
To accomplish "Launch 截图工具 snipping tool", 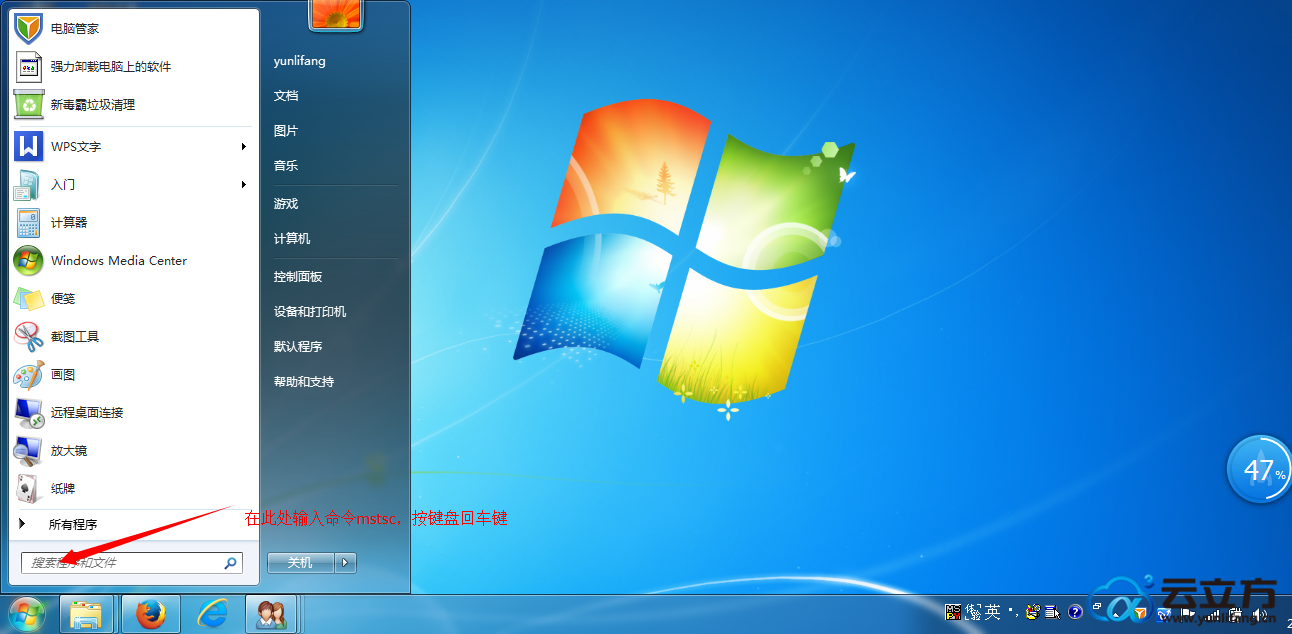I will pos(134,336).
